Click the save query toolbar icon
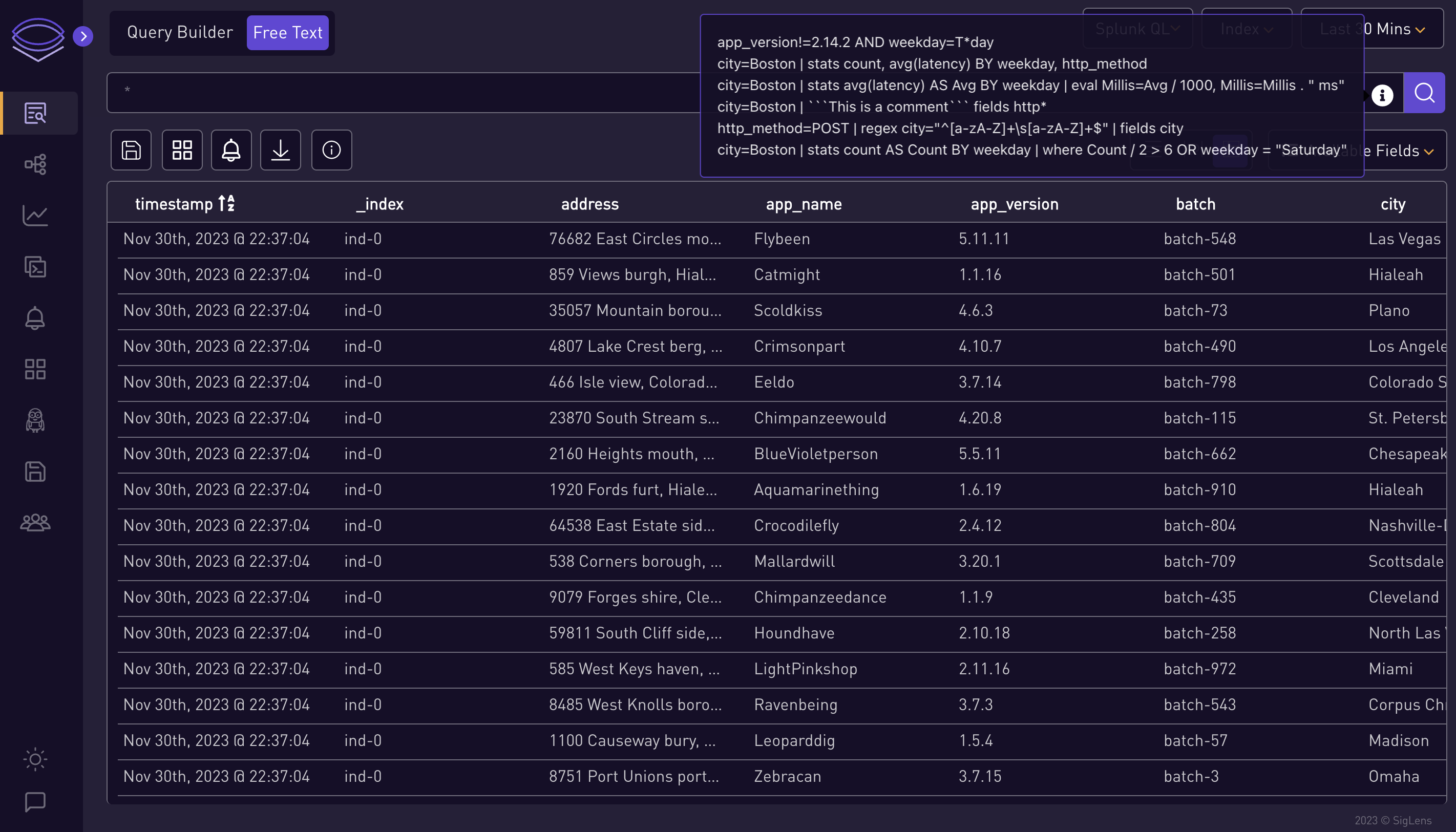Viewport: 1456px width, 832px height. (132, 151)
